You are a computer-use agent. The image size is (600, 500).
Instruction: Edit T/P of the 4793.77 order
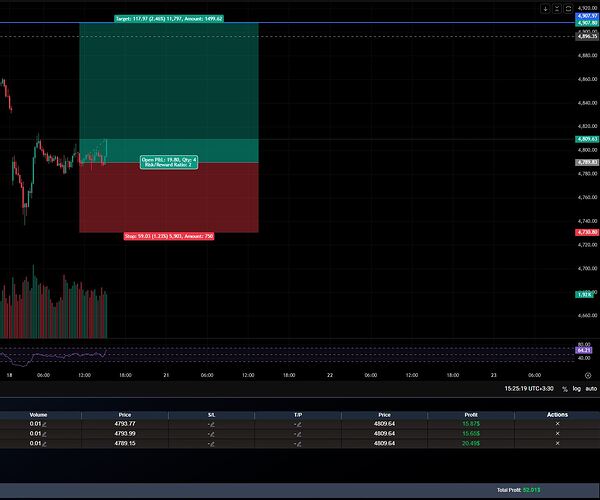(298, 424)
